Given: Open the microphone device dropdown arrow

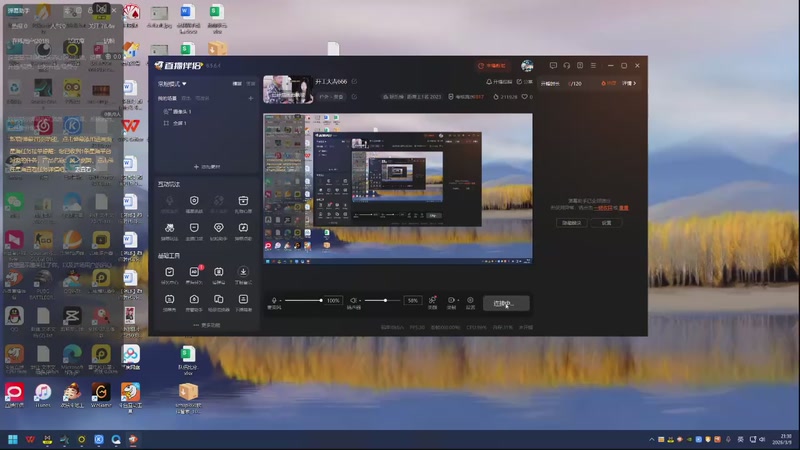Looking at the screenshot, I should tap(280, 301).
